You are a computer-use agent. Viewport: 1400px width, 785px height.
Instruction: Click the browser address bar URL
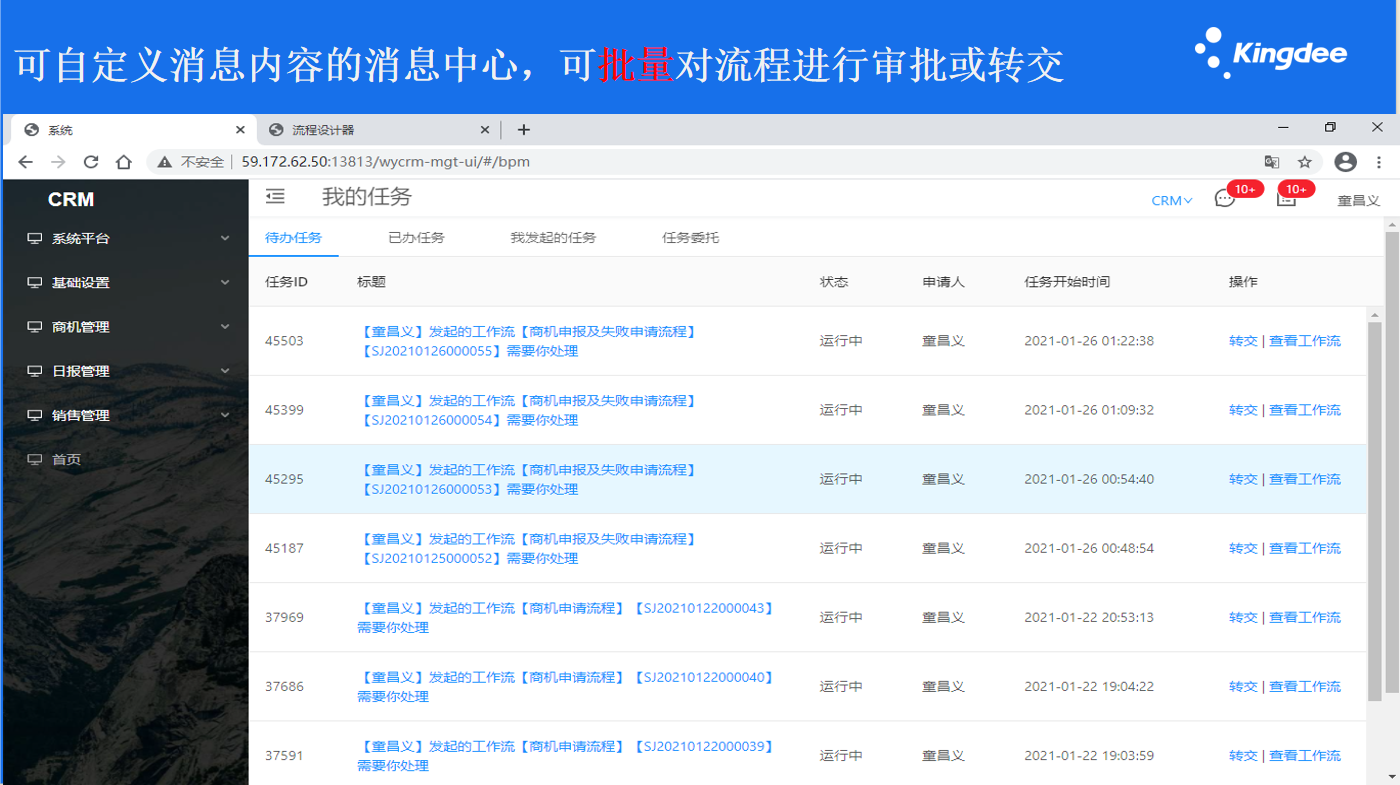[385, 162]
